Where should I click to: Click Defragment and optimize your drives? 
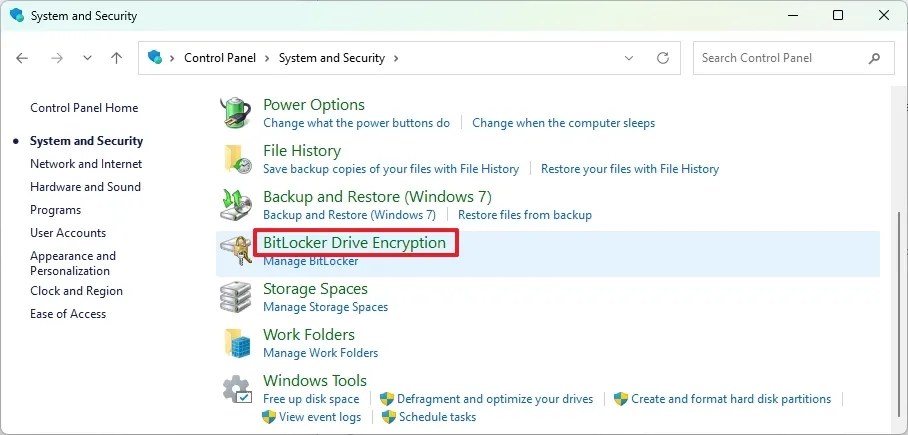tap(495, 399)
